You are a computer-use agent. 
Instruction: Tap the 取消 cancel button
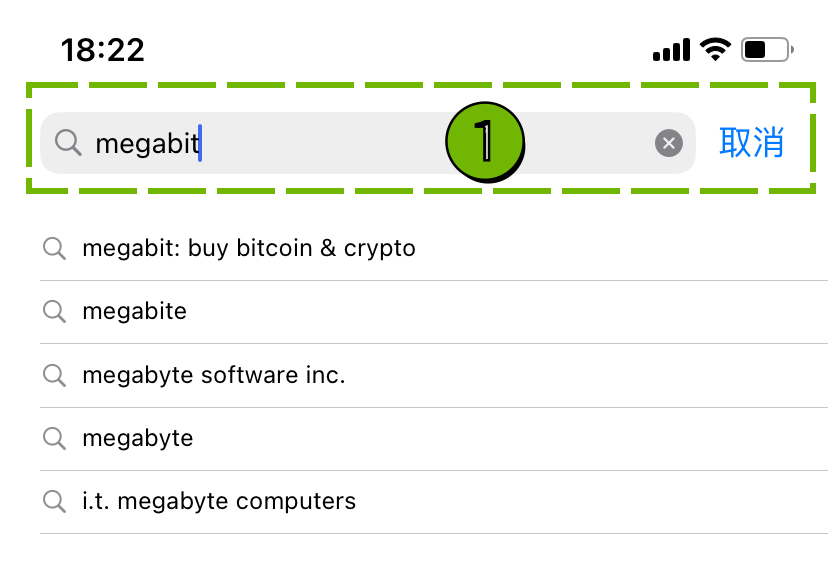(751, 143)
